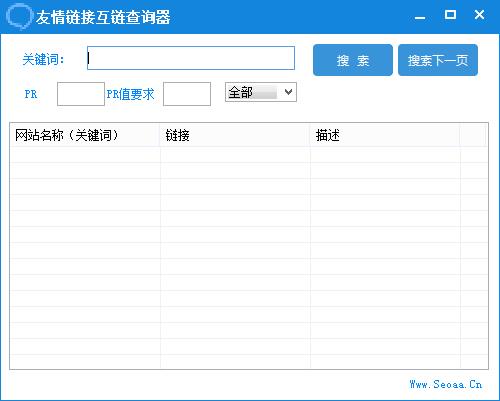Sort by 网站名称（关键词）column header
500x401 pixels.
pos(85,135)
